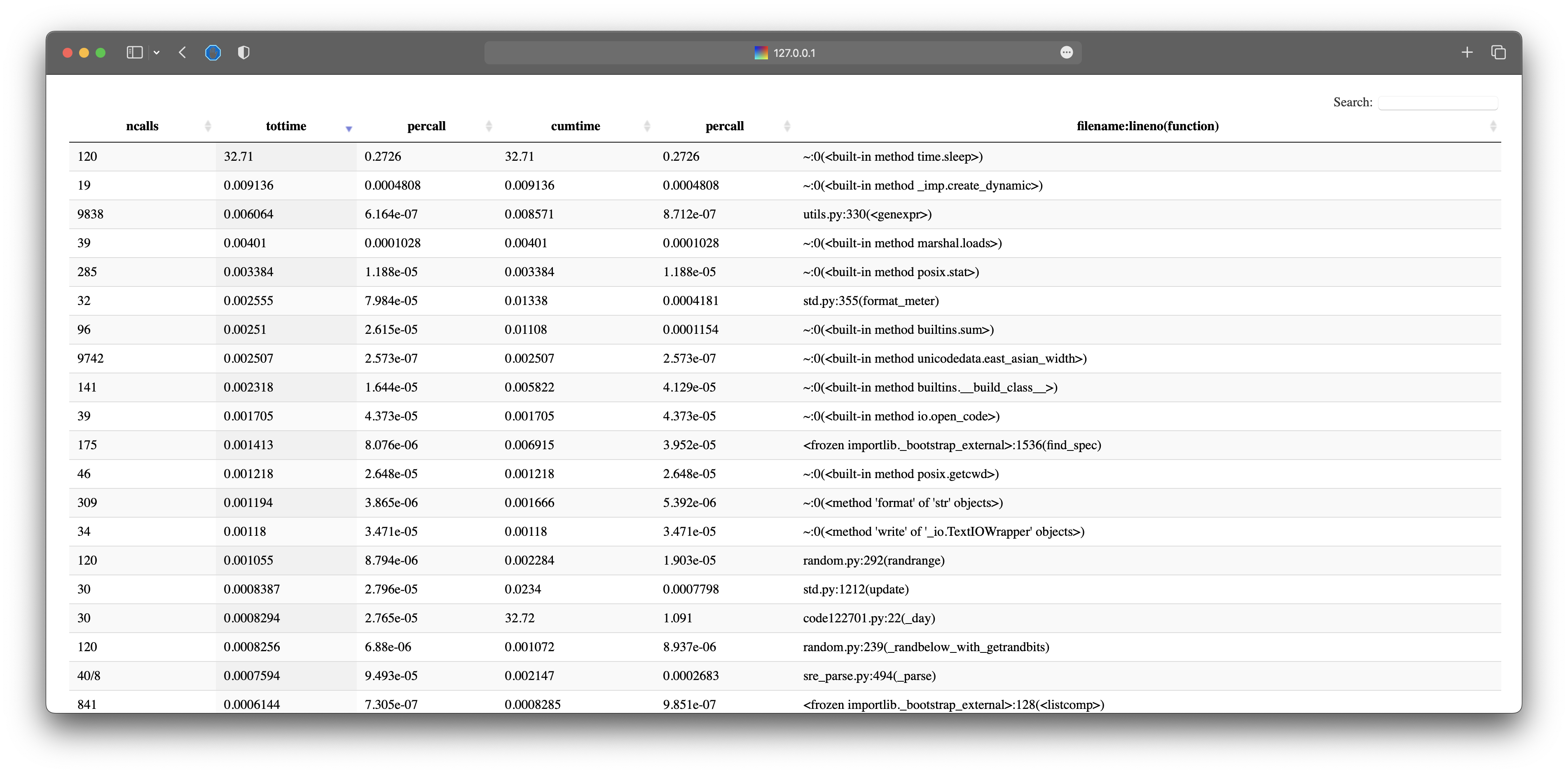Show the tab overview icon

(1498, 52)
